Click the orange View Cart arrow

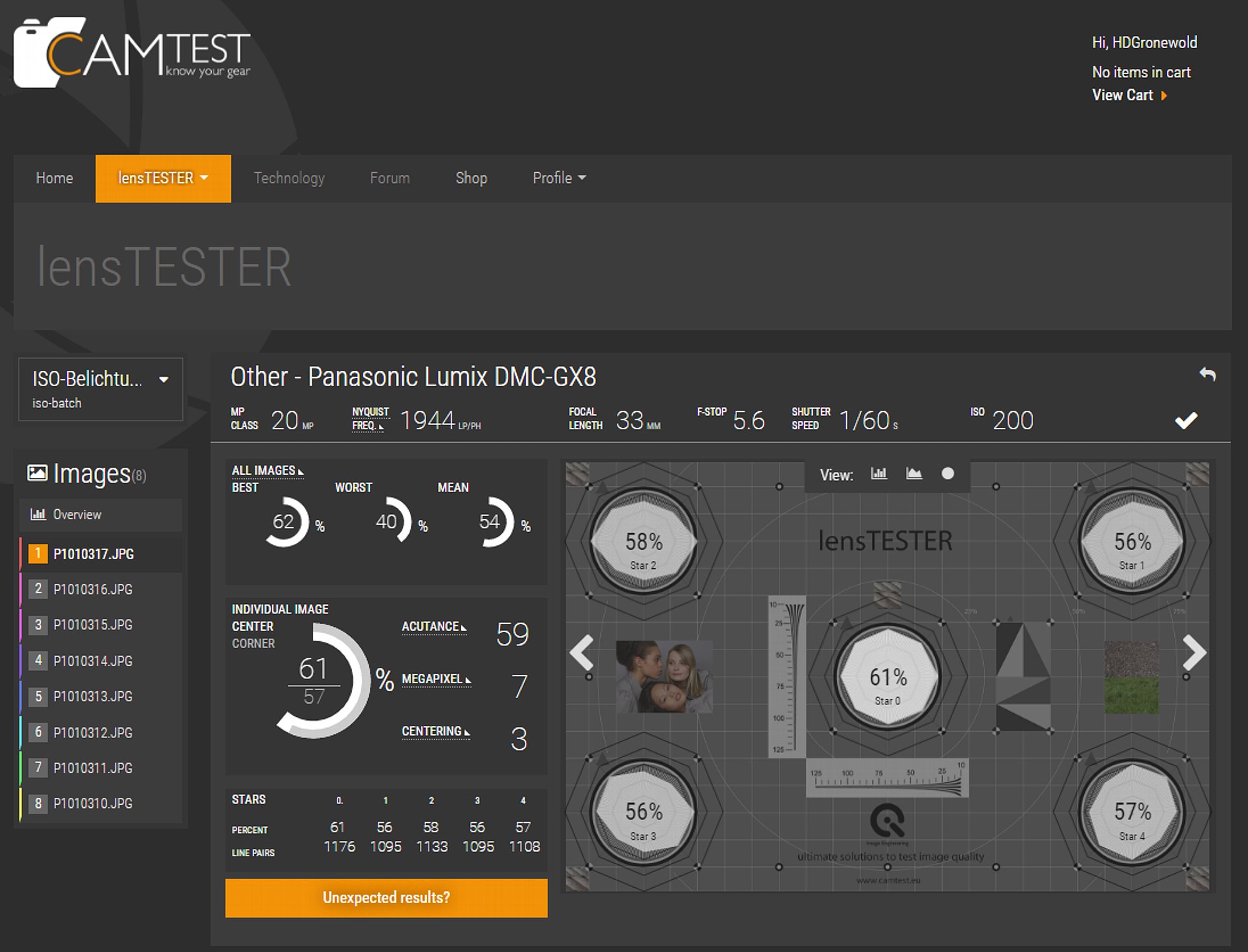(x=1164, y=95)
